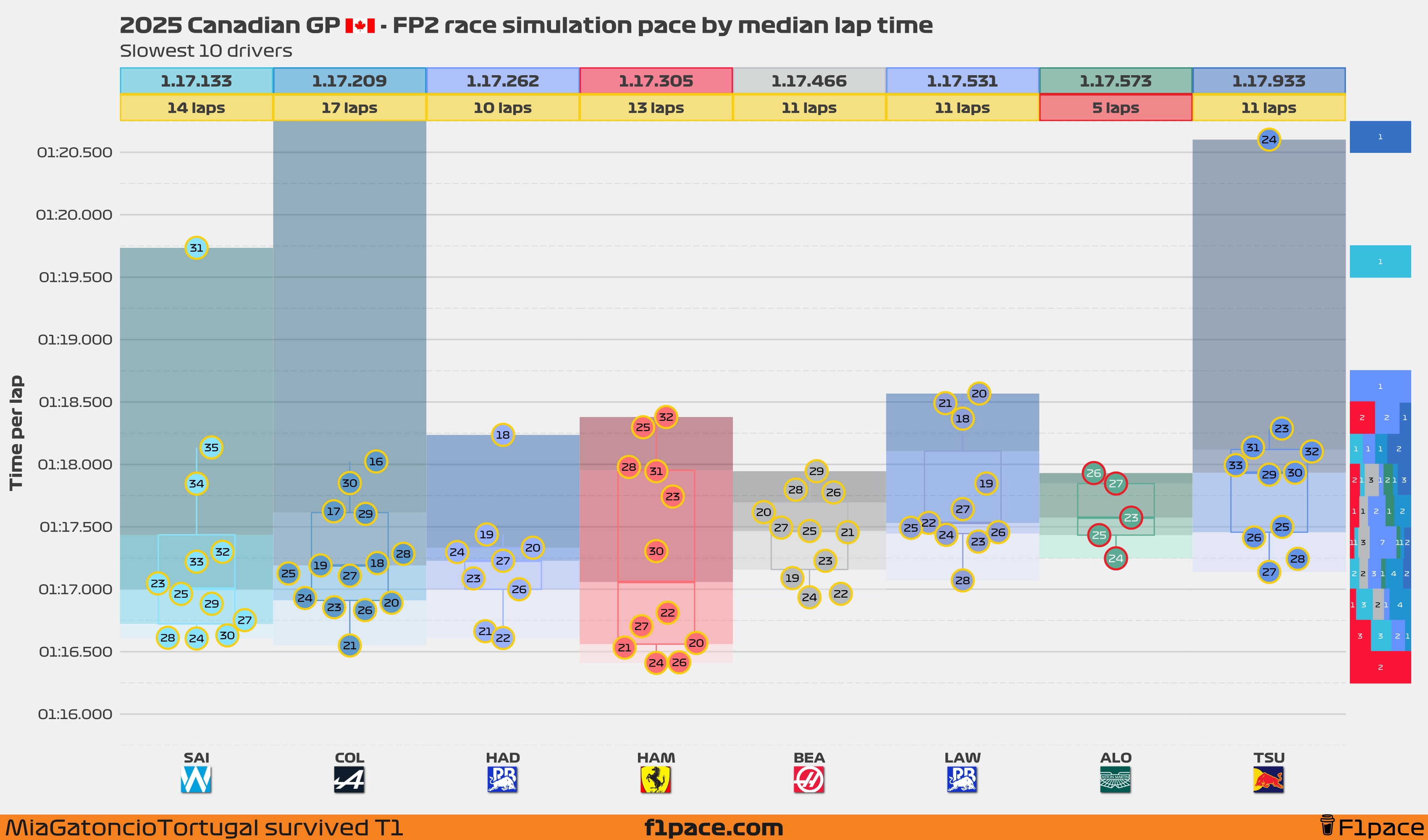Click the f1pace.com footer link

(x=714, y=828)
